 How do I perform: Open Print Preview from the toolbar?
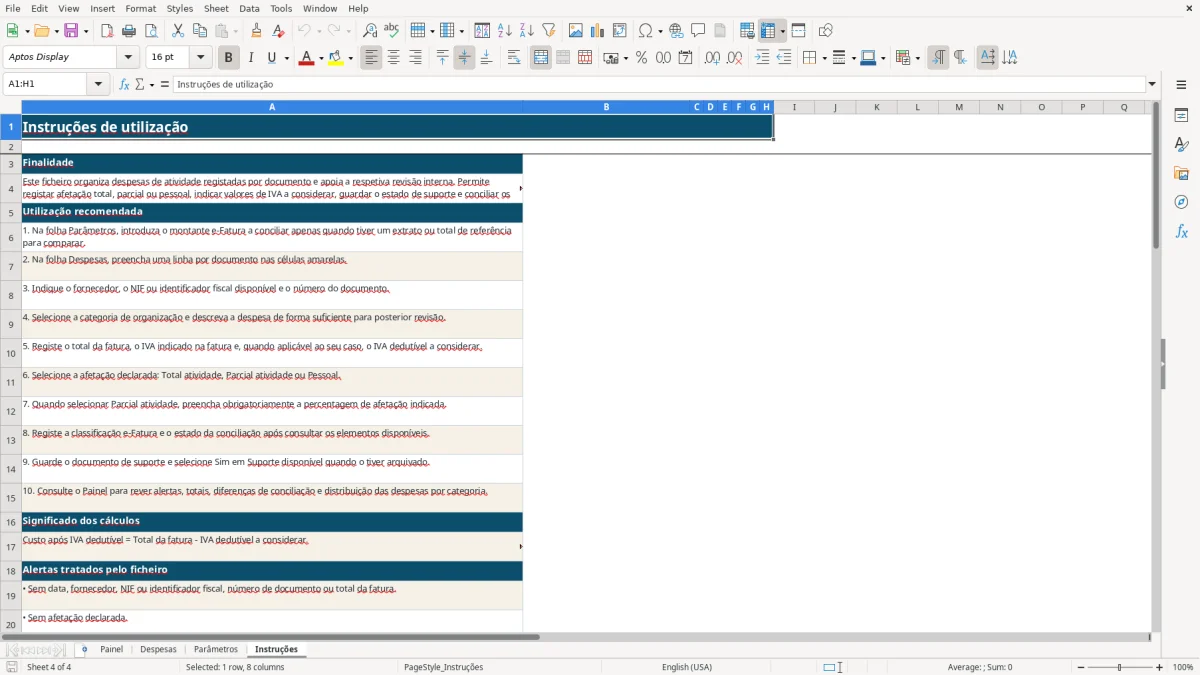150,31
